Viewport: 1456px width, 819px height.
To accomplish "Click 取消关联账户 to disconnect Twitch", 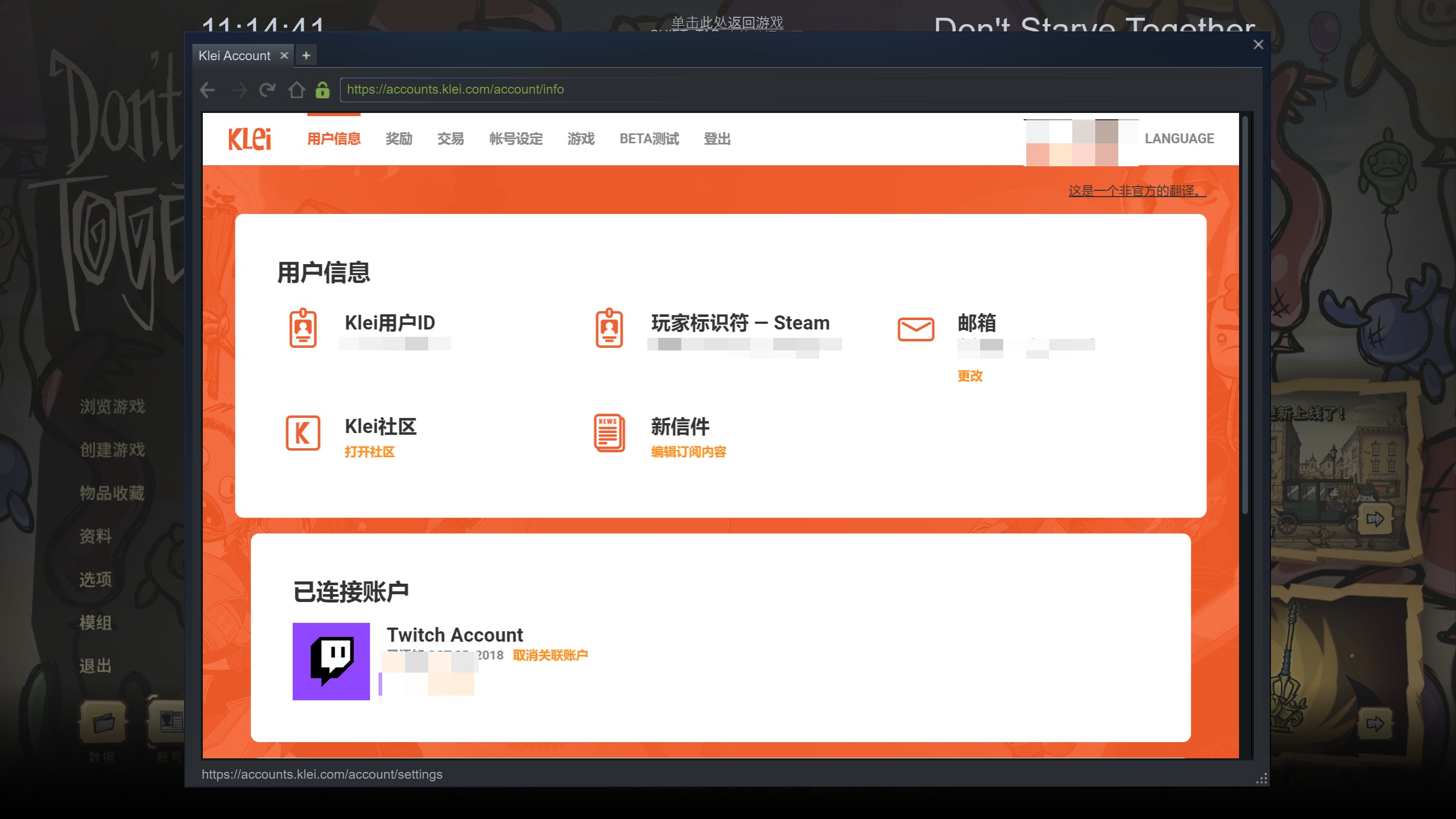I will click(549, 655).
